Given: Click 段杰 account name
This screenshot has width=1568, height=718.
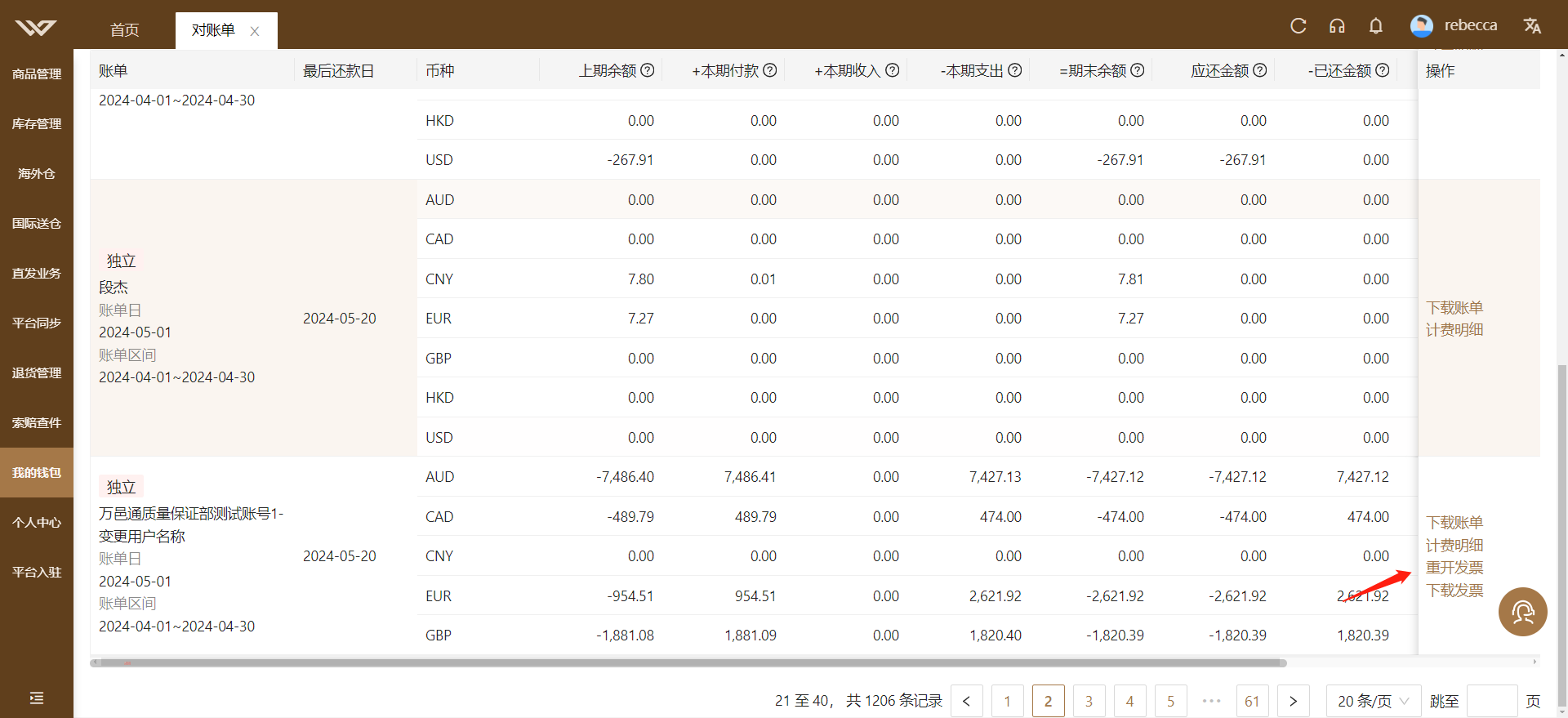Looking at the screenshot, I should 114,288.
